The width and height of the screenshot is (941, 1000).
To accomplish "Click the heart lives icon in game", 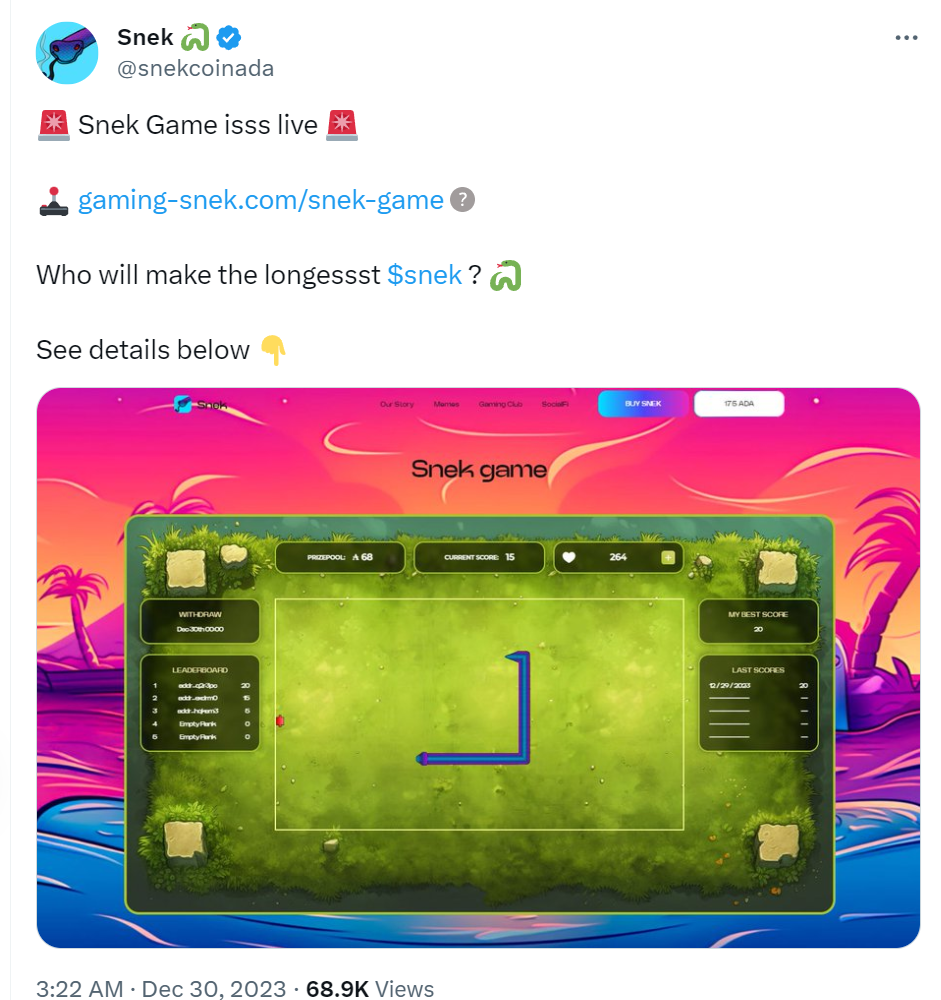I will 569,557.
